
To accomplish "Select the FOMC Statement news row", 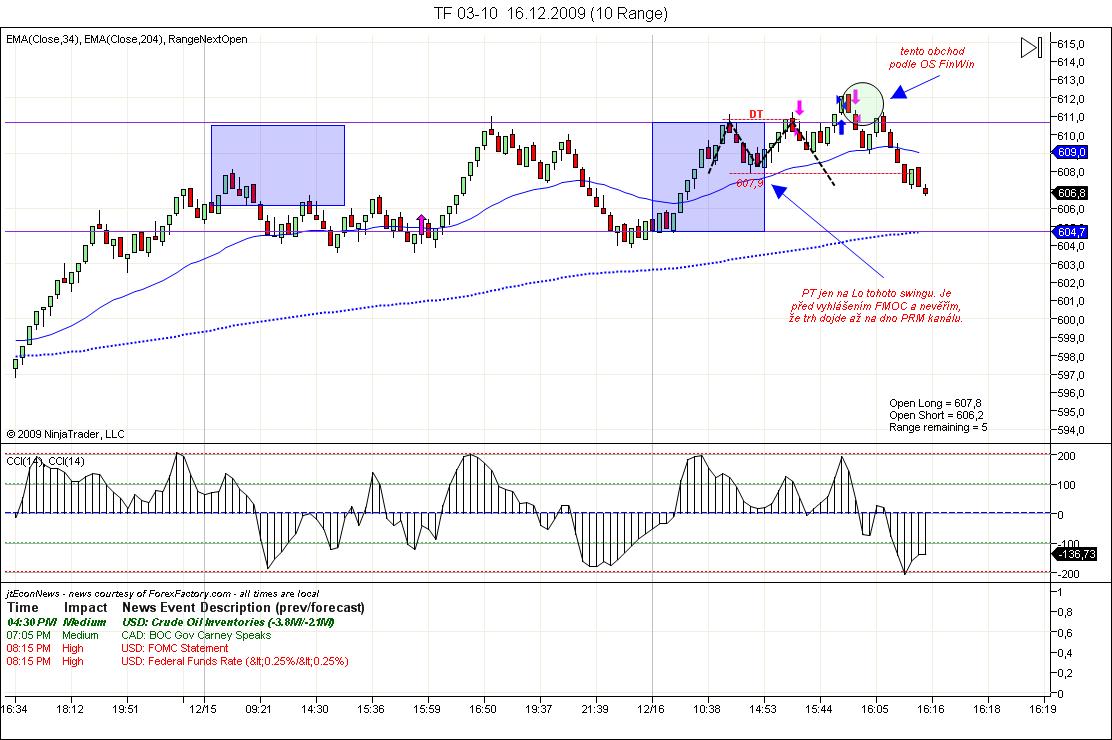I will [118, 648].
